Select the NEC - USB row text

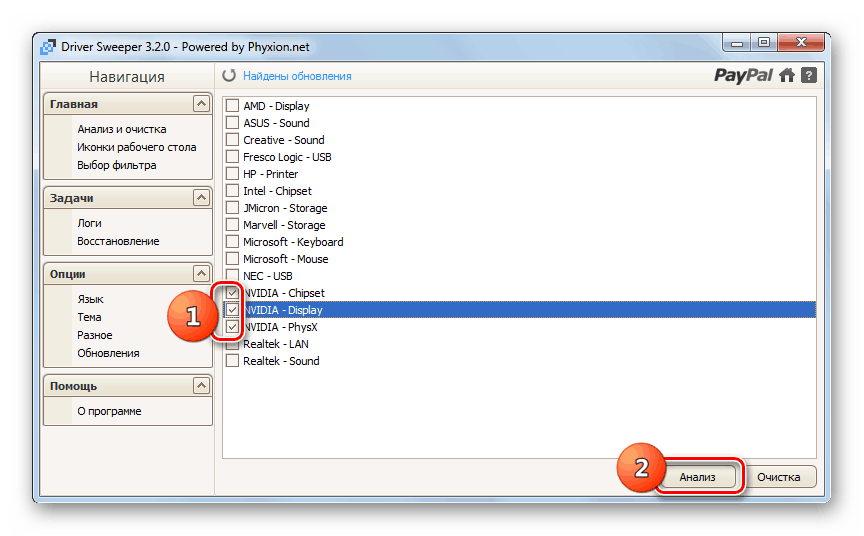268,276
